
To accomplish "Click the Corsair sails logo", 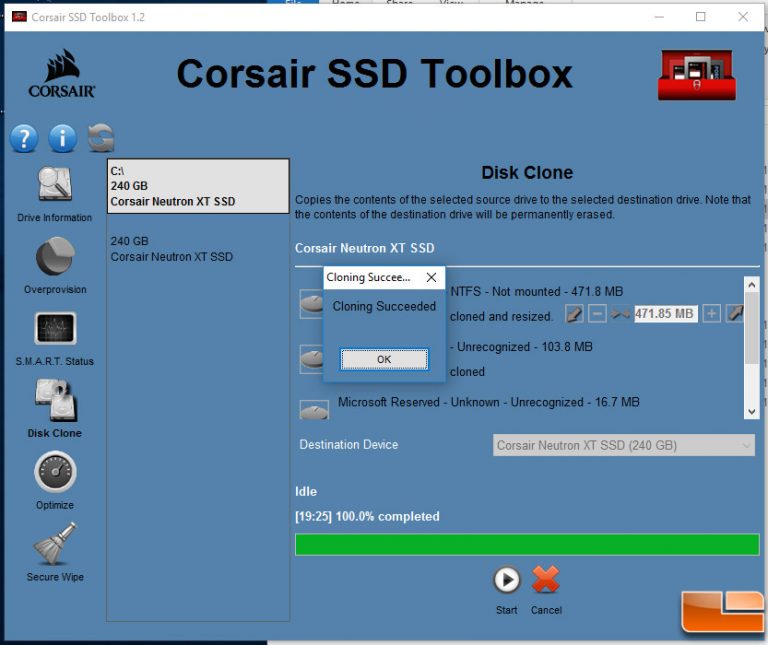I will tap(62, 73).
